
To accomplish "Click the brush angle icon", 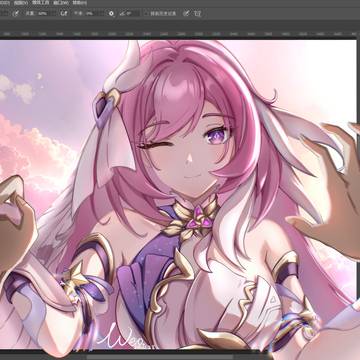I will pyautogui.click(x=123, y=14).
